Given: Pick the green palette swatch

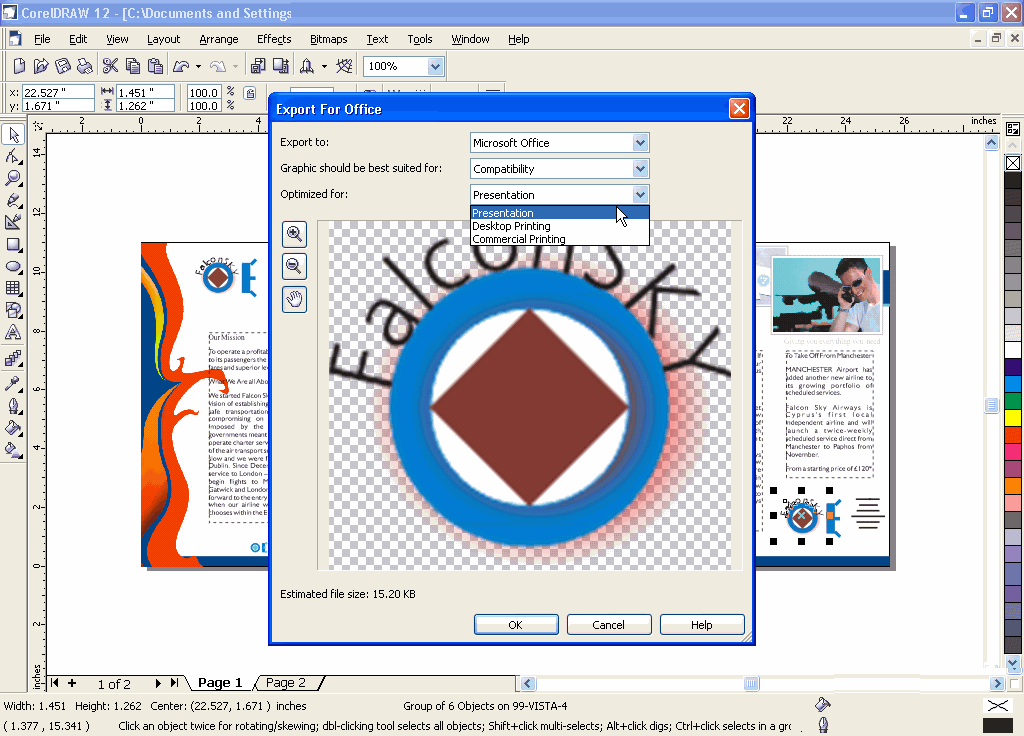Looking at the screenshot, I should pyautogui.click(x=1013, y=400).
